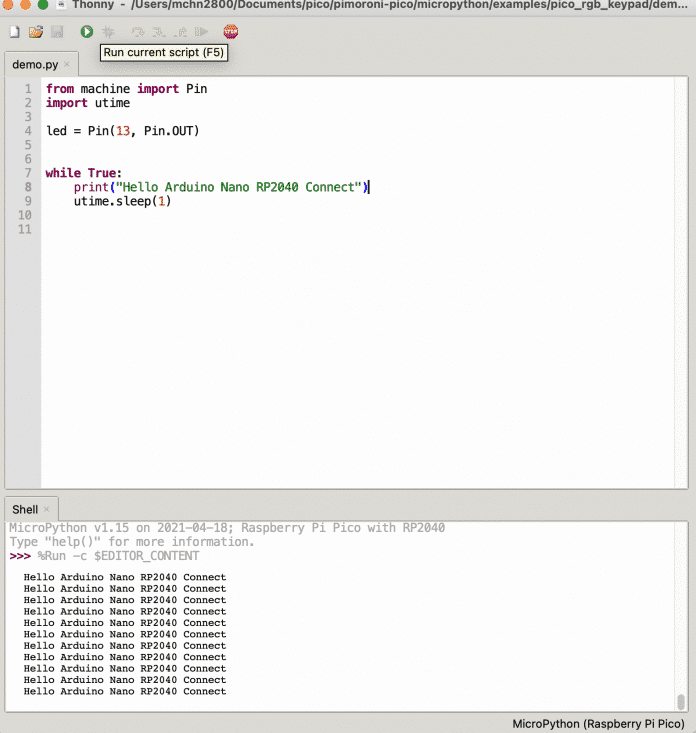Screen dimensions: 696x733
Task: Open a file using the folder icon
Action: point(36,32)
